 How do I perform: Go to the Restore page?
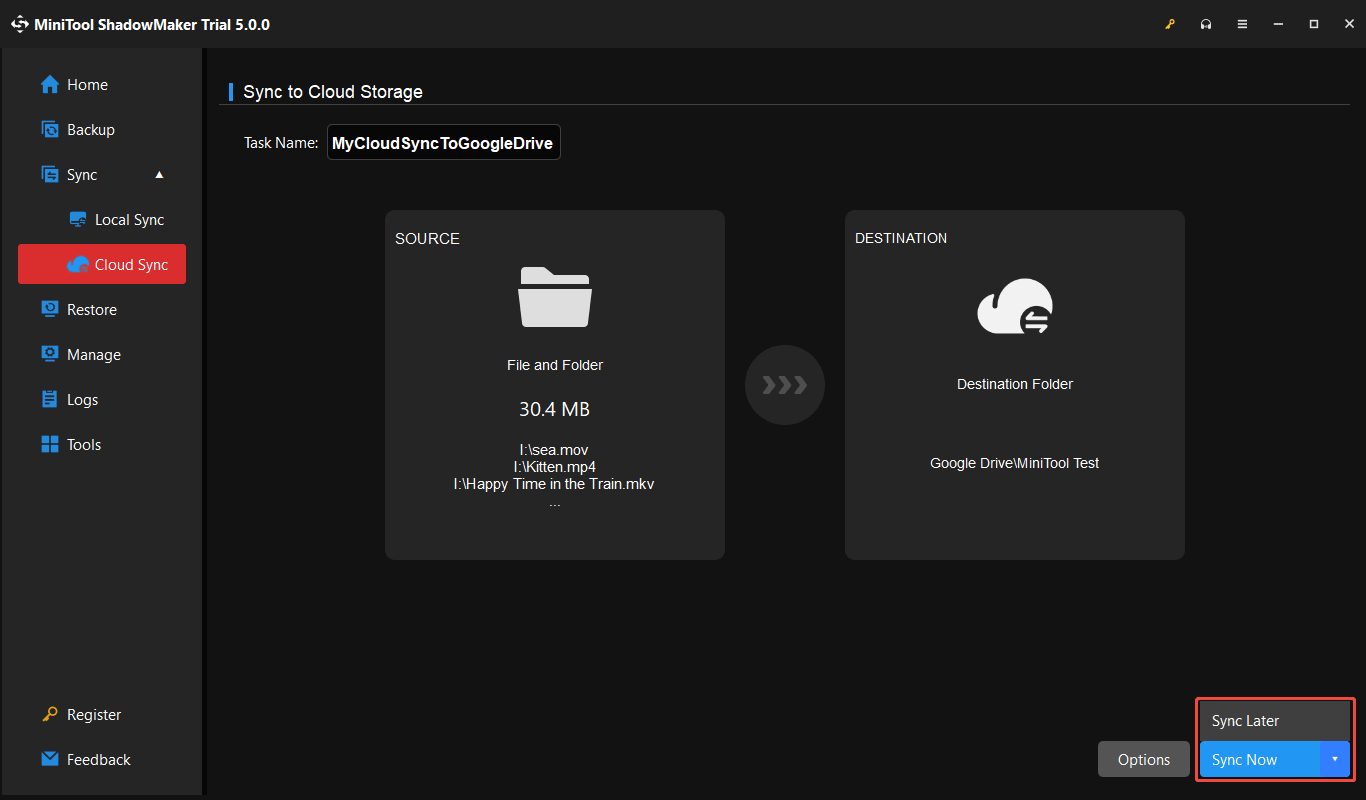91,310
